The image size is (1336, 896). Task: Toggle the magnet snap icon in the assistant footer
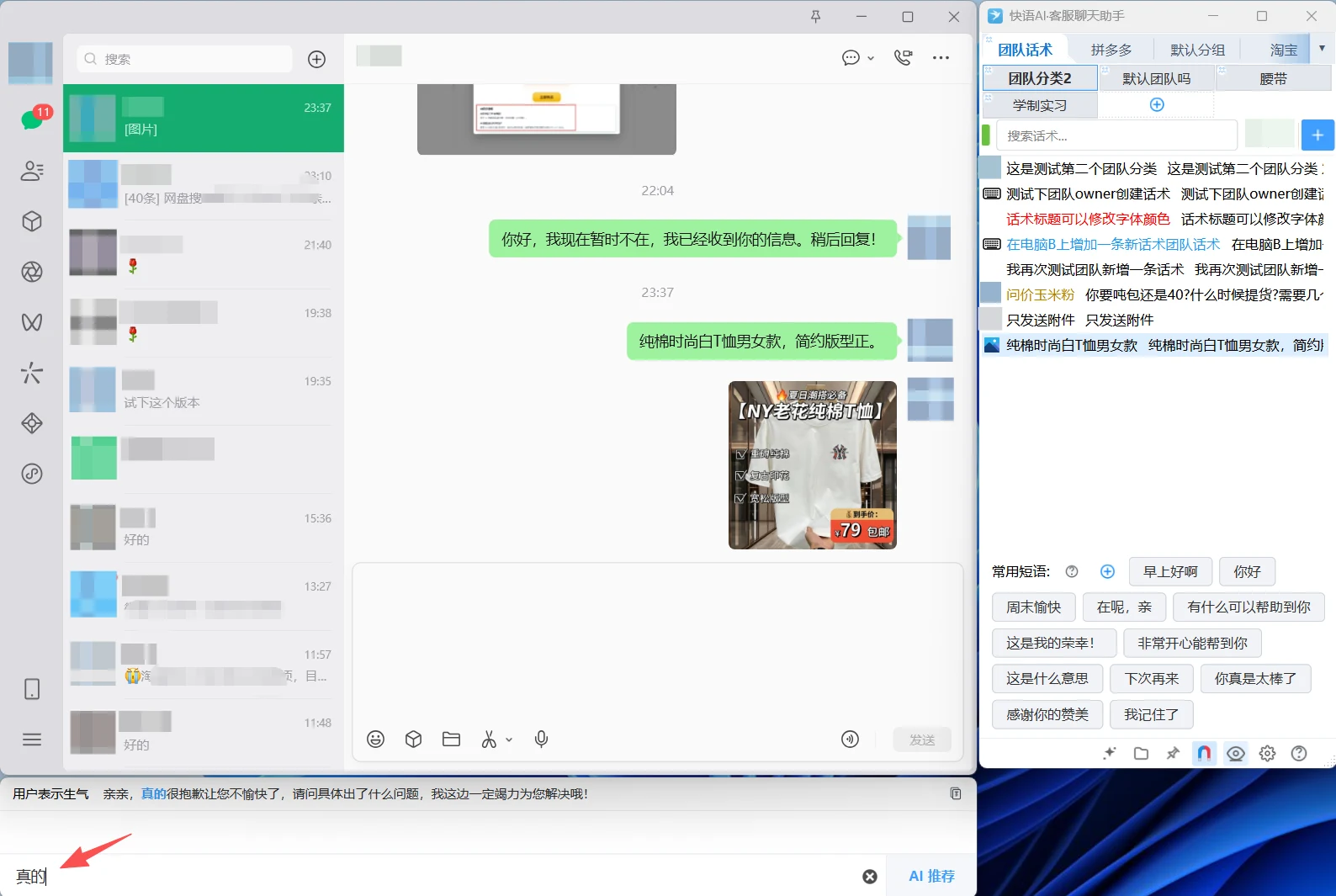coord(1204,753)
